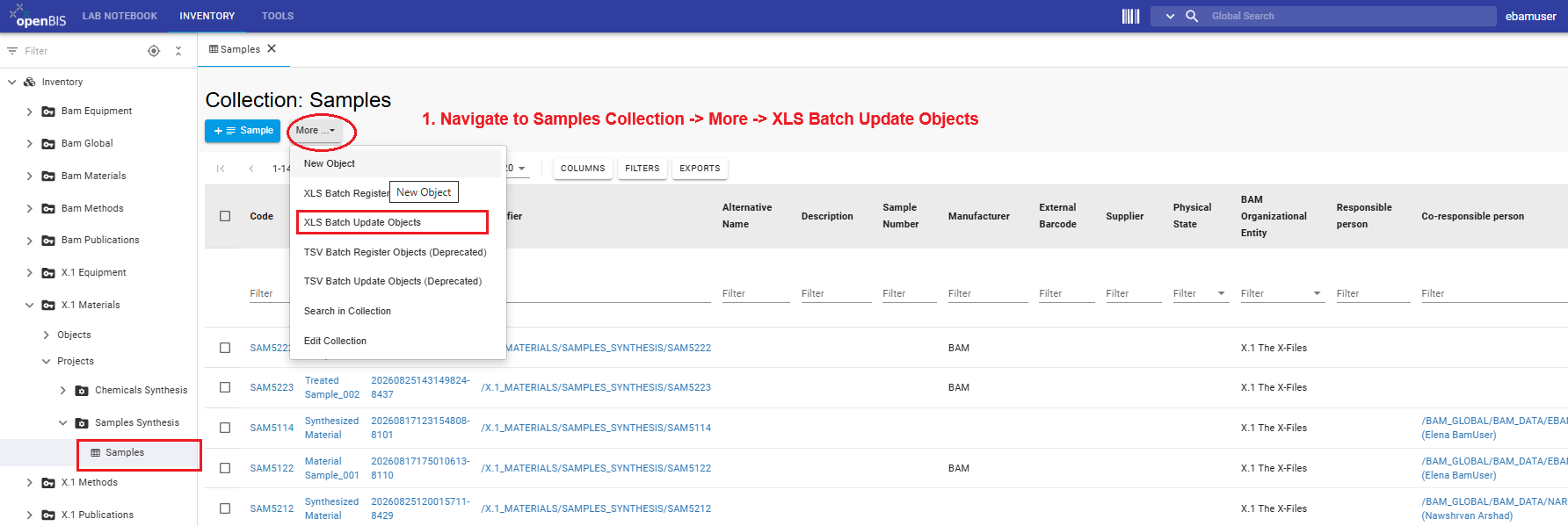Expand the Bam Global folder
The width and height of the screenshot is (1568, 526).
click(x=29, y=144)
